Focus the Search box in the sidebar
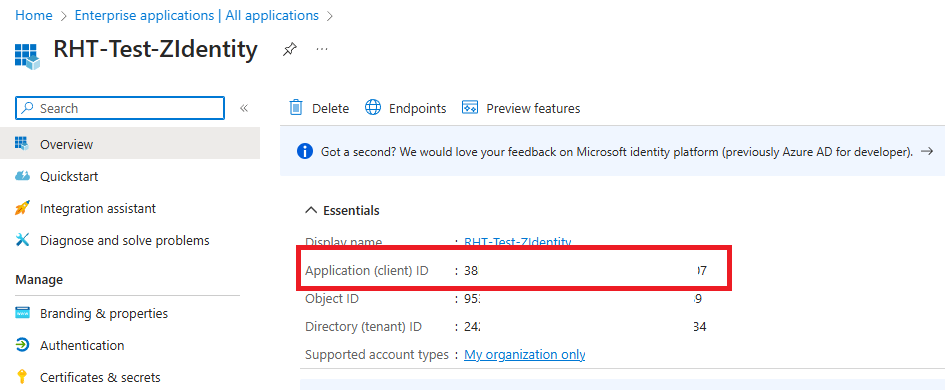Viewport: 945px width, 390px height. (x=120, y=109)
